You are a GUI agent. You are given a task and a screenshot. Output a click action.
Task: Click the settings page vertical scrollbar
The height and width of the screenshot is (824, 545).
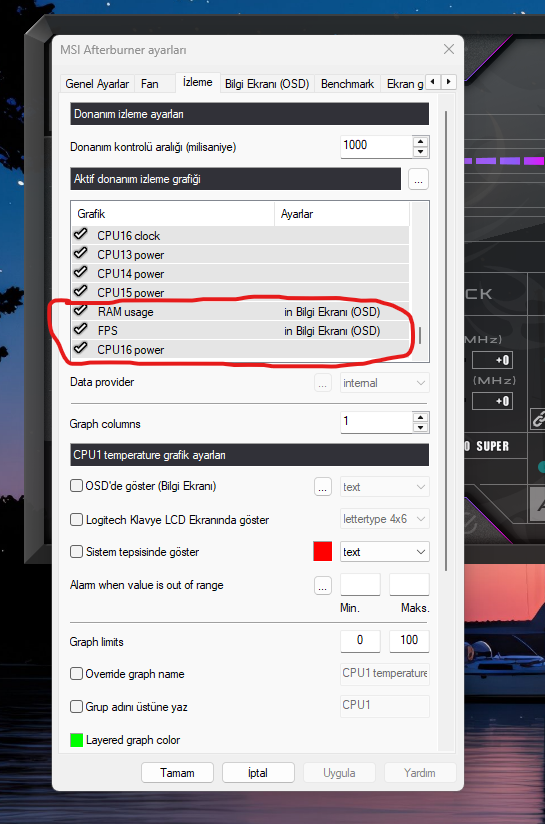click(446, 341)
